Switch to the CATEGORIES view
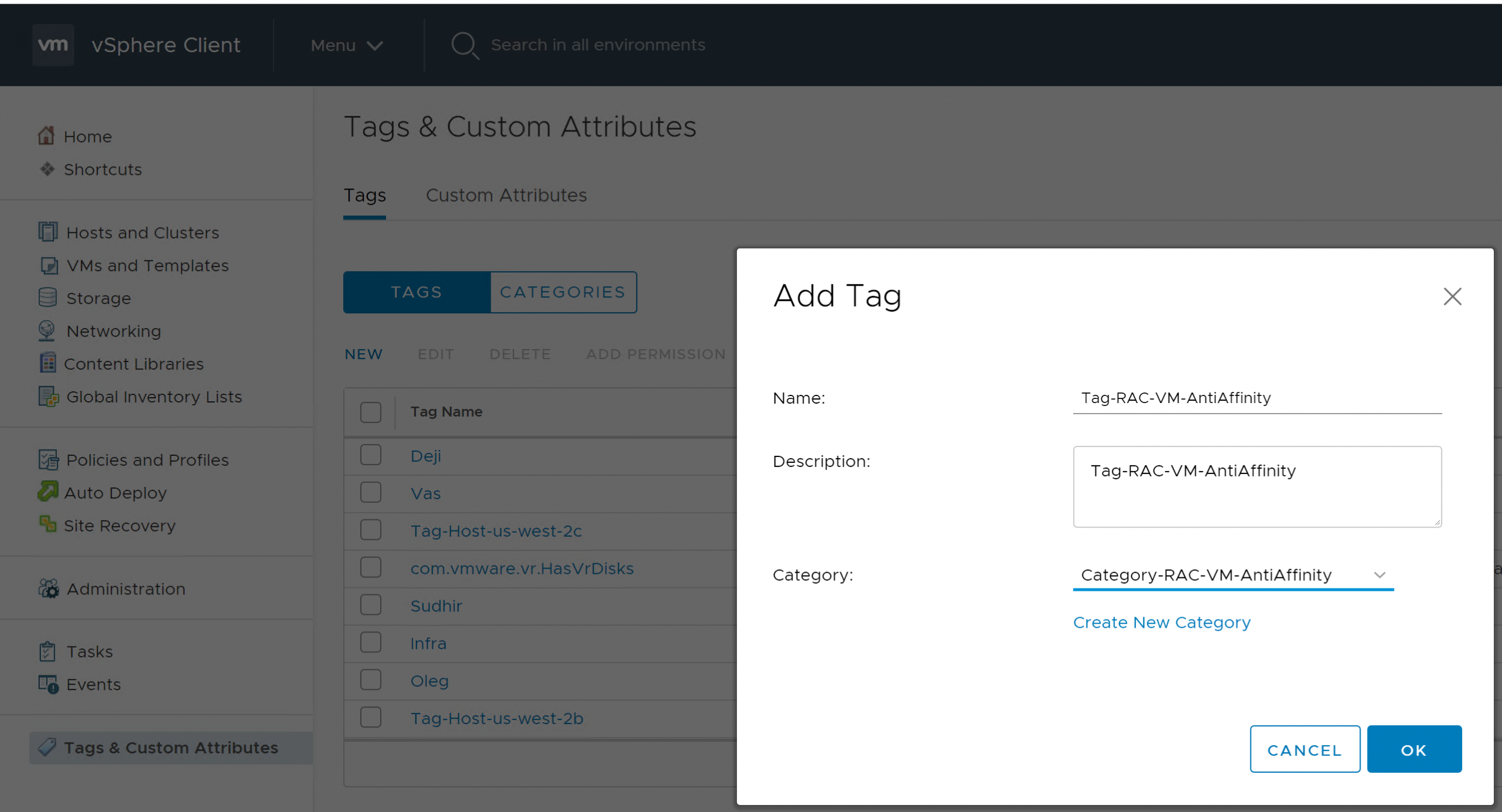1502x812 pixels. (563, 292)
